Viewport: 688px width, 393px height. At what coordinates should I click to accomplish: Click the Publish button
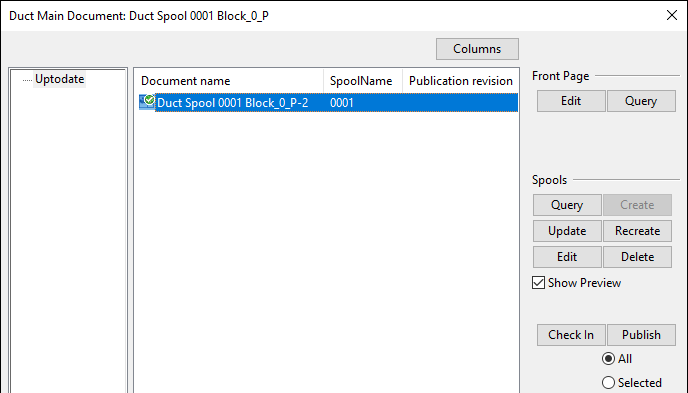point(641,335)
